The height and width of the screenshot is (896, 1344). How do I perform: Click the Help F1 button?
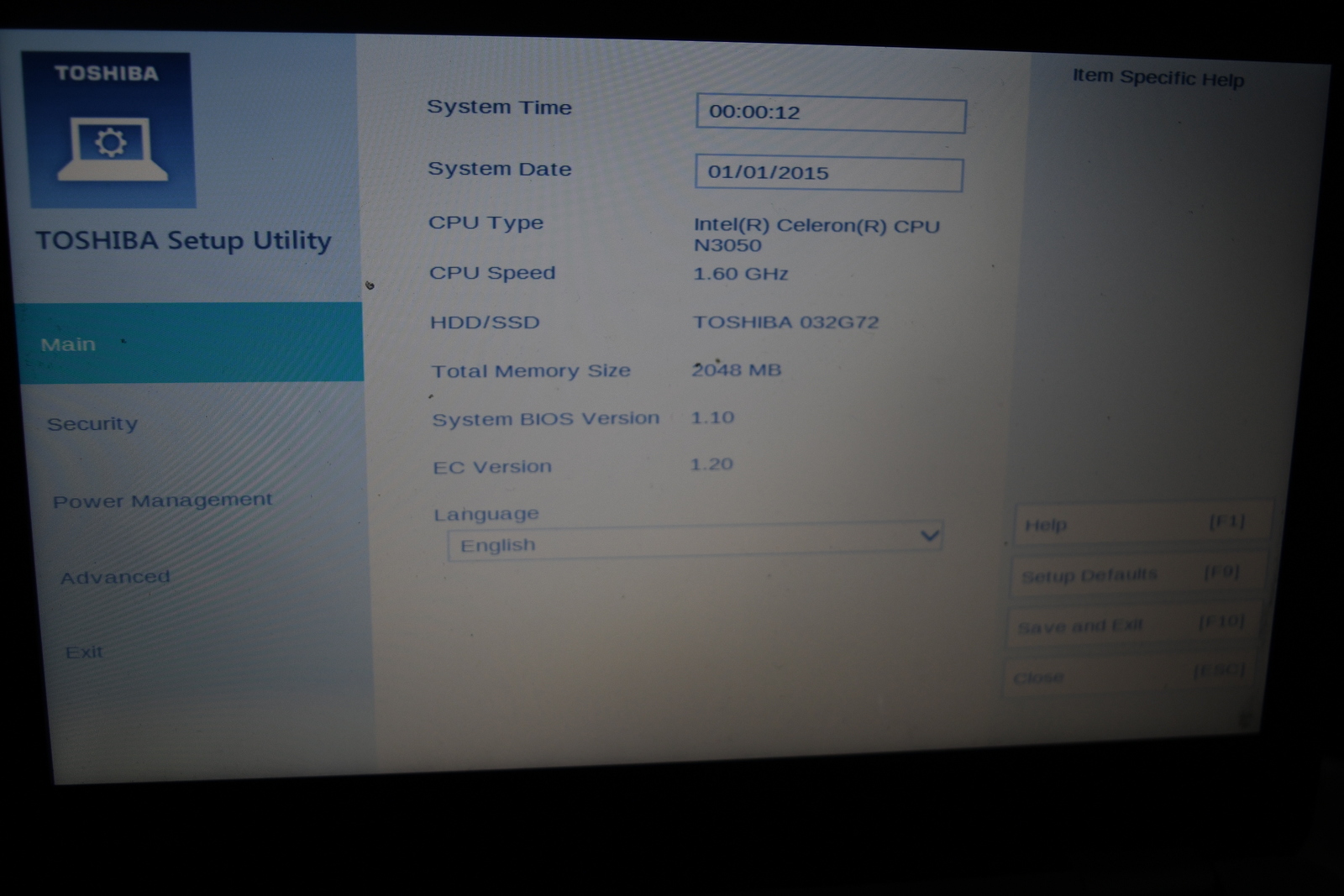[x=1142, y=523]
